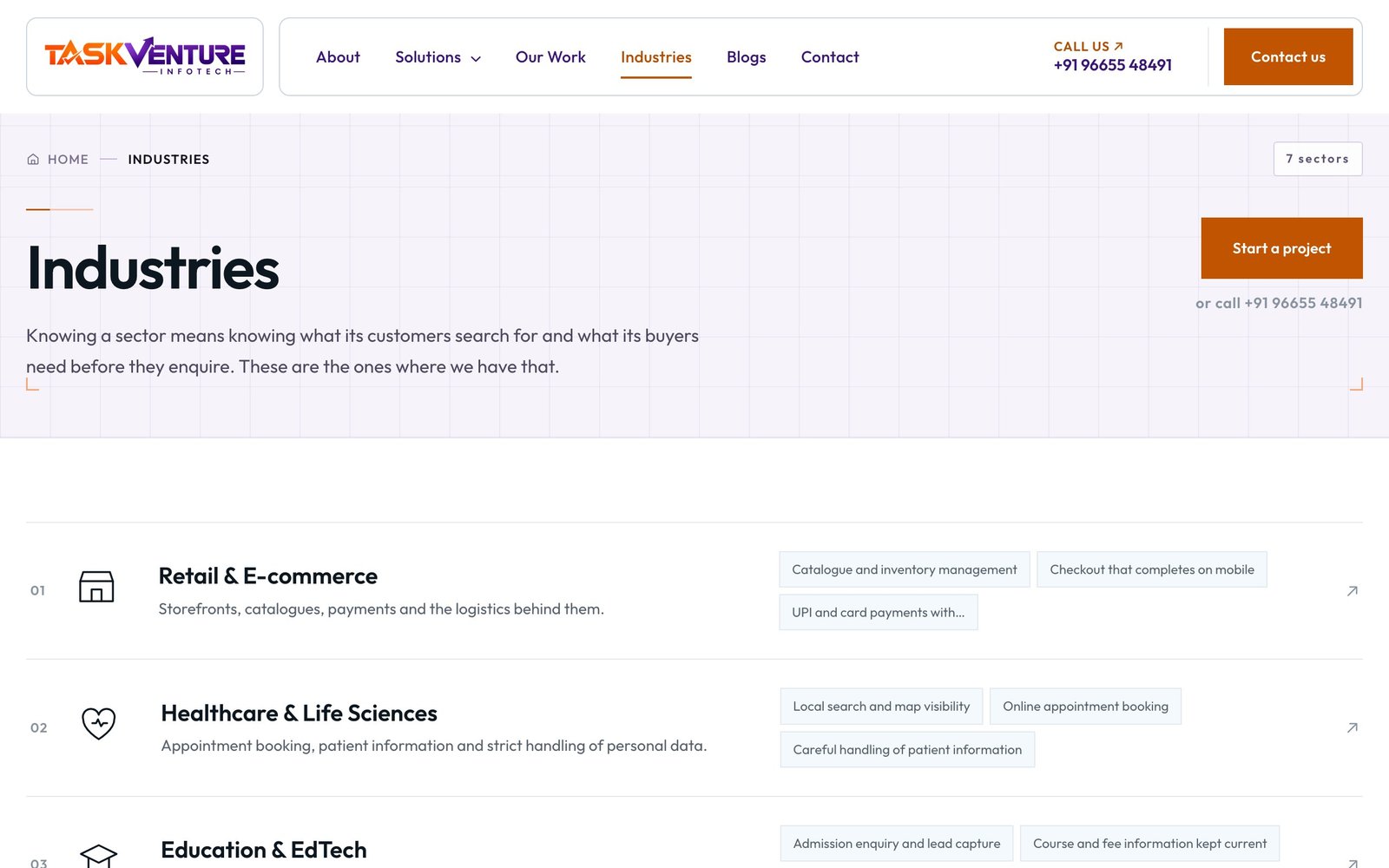Image resolution: width=1389 pixels, height=868 pixels.
Task: Open the Retail & E-commerce row arrow
Action: (1352, 590)
